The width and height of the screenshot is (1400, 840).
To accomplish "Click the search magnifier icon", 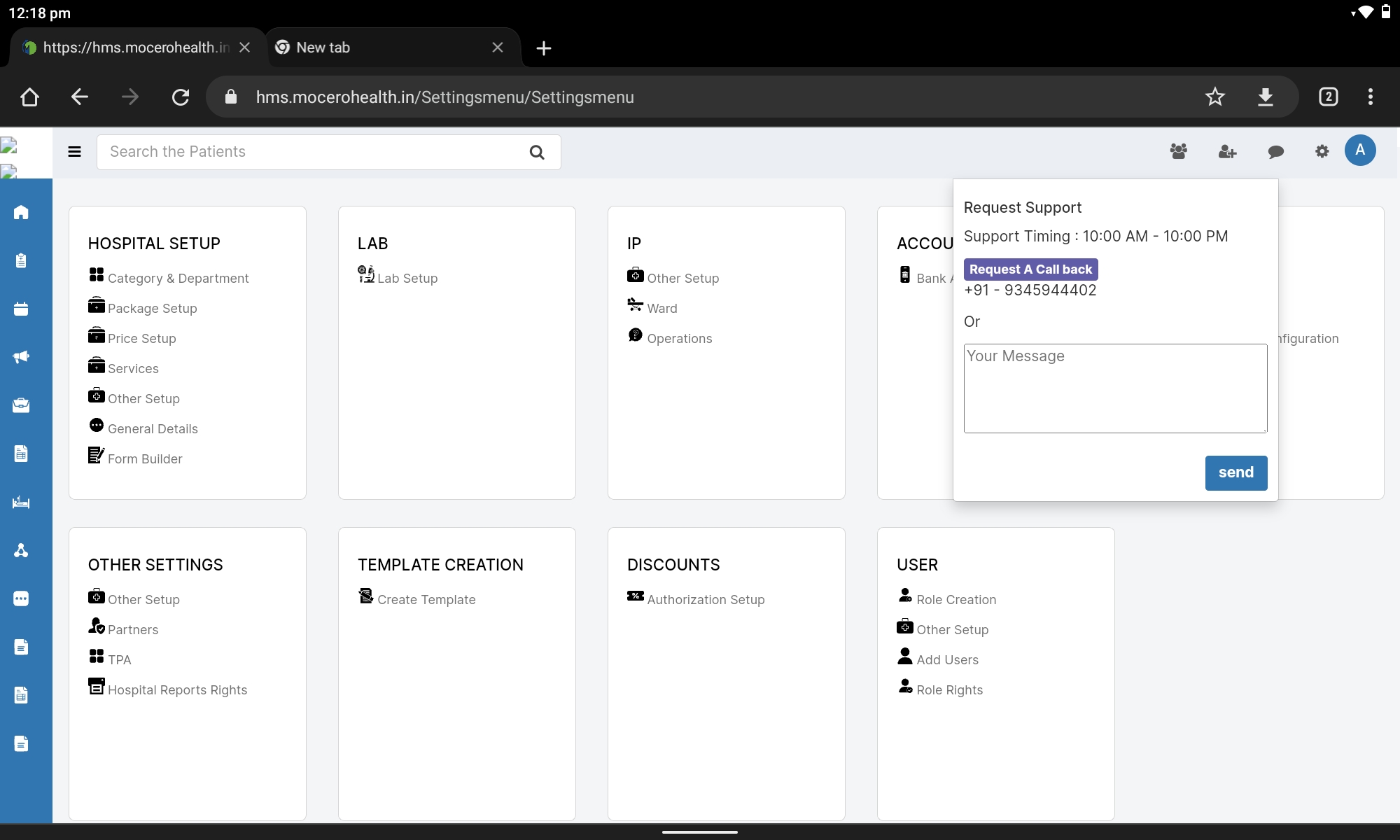I will [537, 153].
